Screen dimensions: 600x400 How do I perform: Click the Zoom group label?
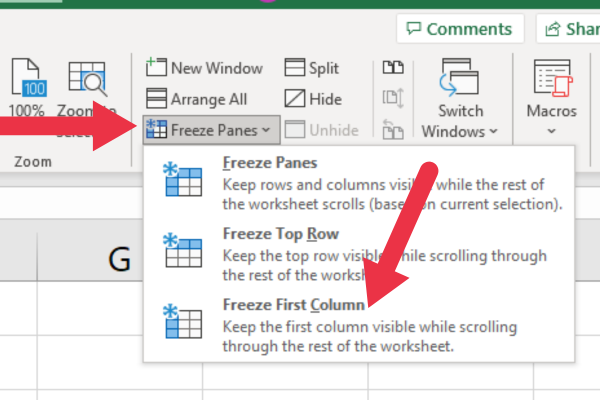(33, 162)
